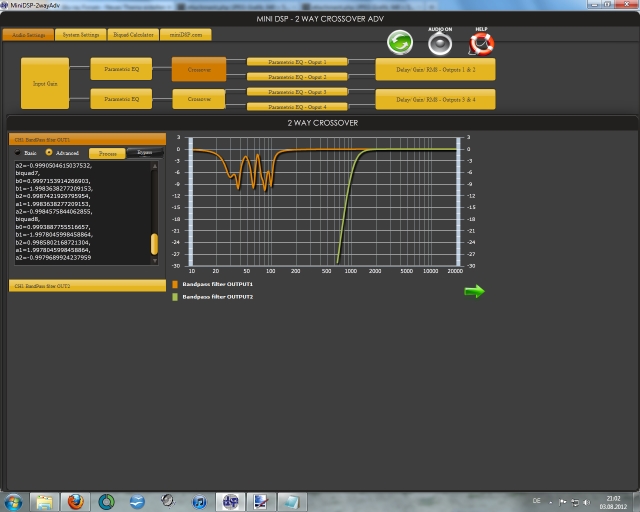This screenshot has width=640, height=512.
Task: Open the miniDSP.com tab
Action: coord(186,35)
